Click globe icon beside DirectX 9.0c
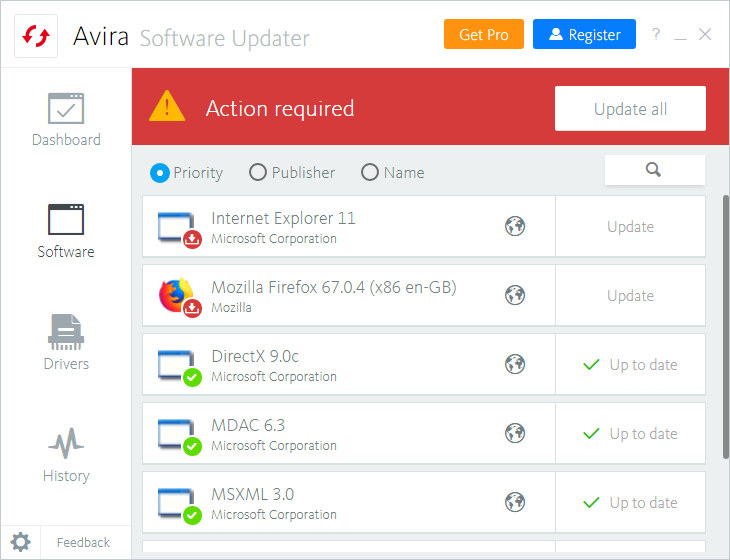Screen dimensions: 730x560 (x=515, y=365)
